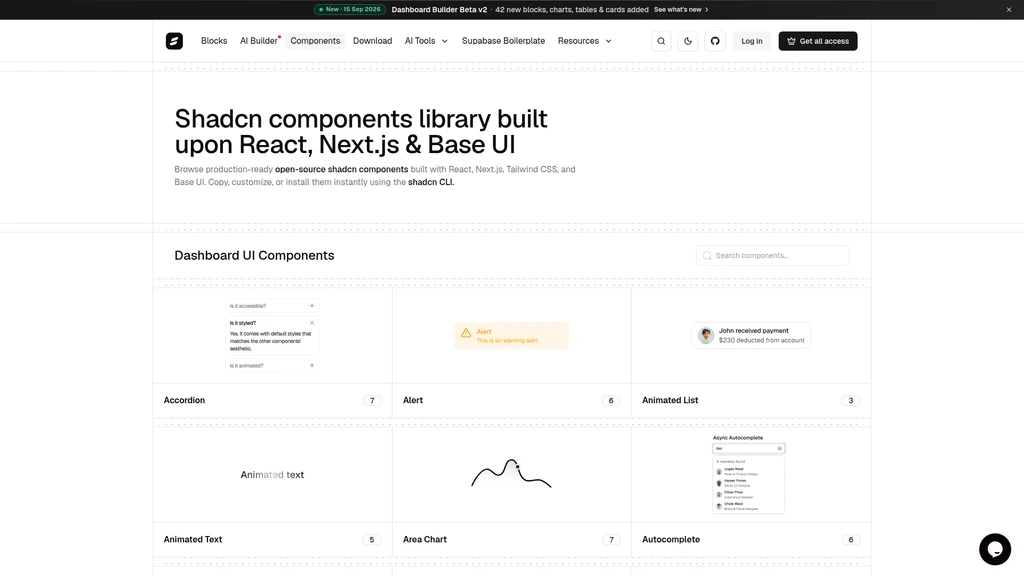Open the Autocomplete card title

[x=671, y=539]
